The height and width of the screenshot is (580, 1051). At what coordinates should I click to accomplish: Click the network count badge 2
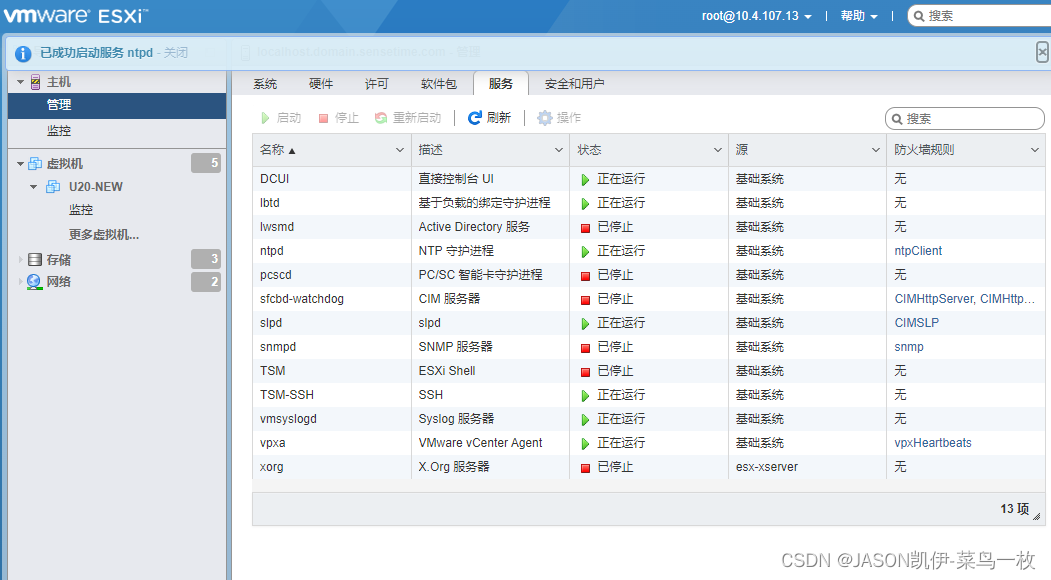point(206,282)
